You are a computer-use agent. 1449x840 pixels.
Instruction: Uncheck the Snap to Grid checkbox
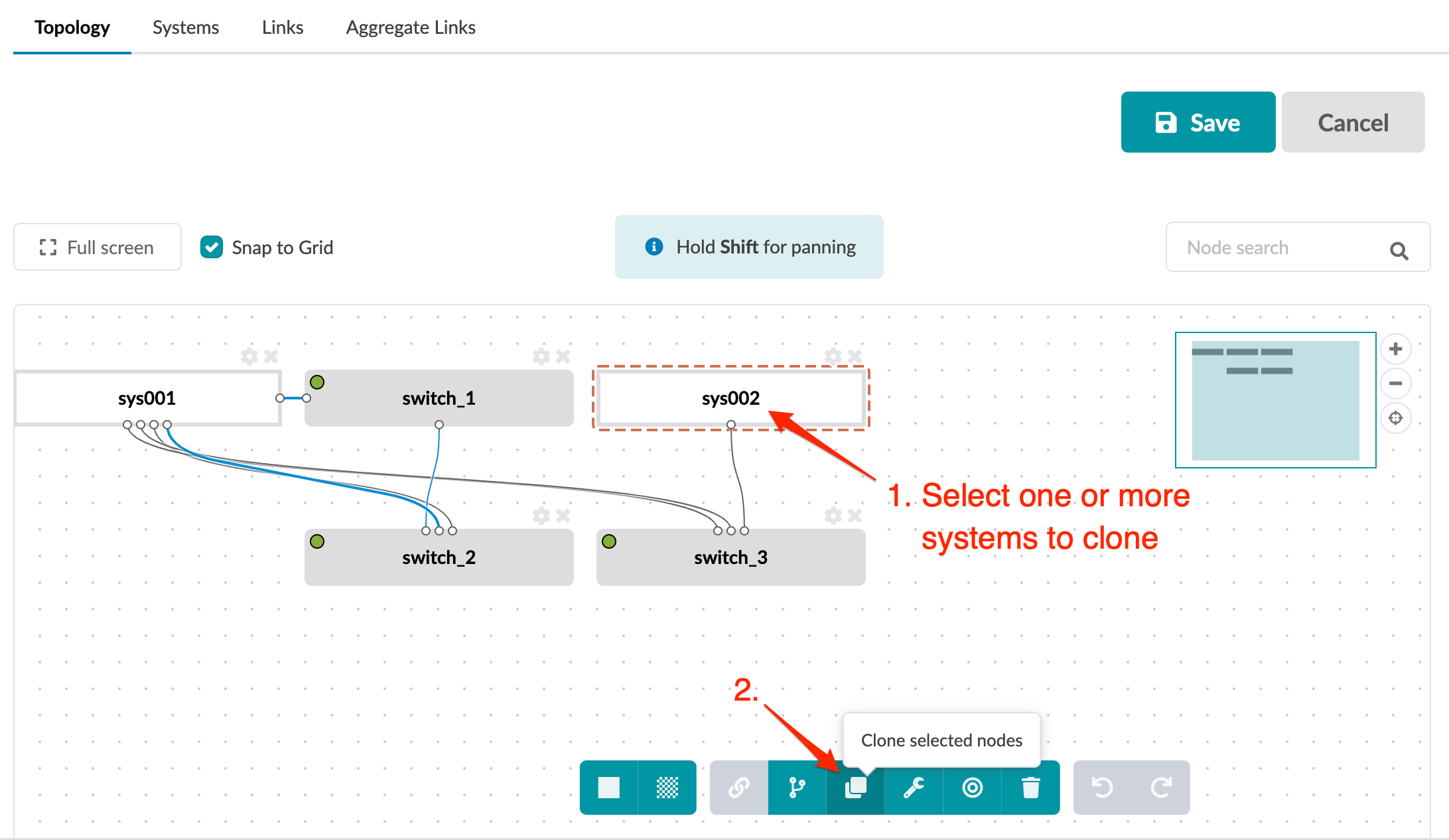tap(212, 247)
